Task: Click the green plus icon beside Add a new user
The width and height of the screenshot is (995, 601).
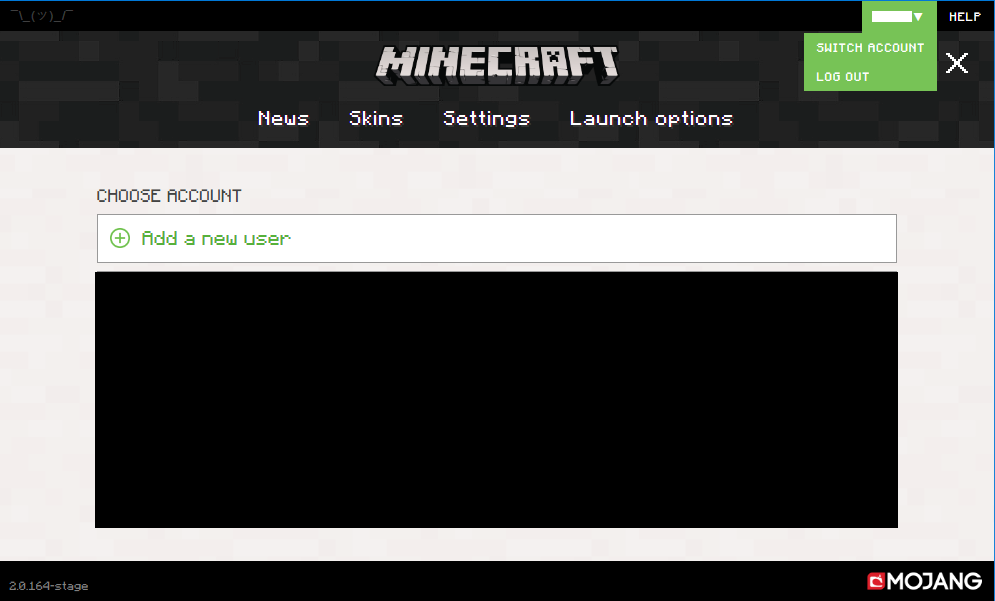Action: point(120,238)
